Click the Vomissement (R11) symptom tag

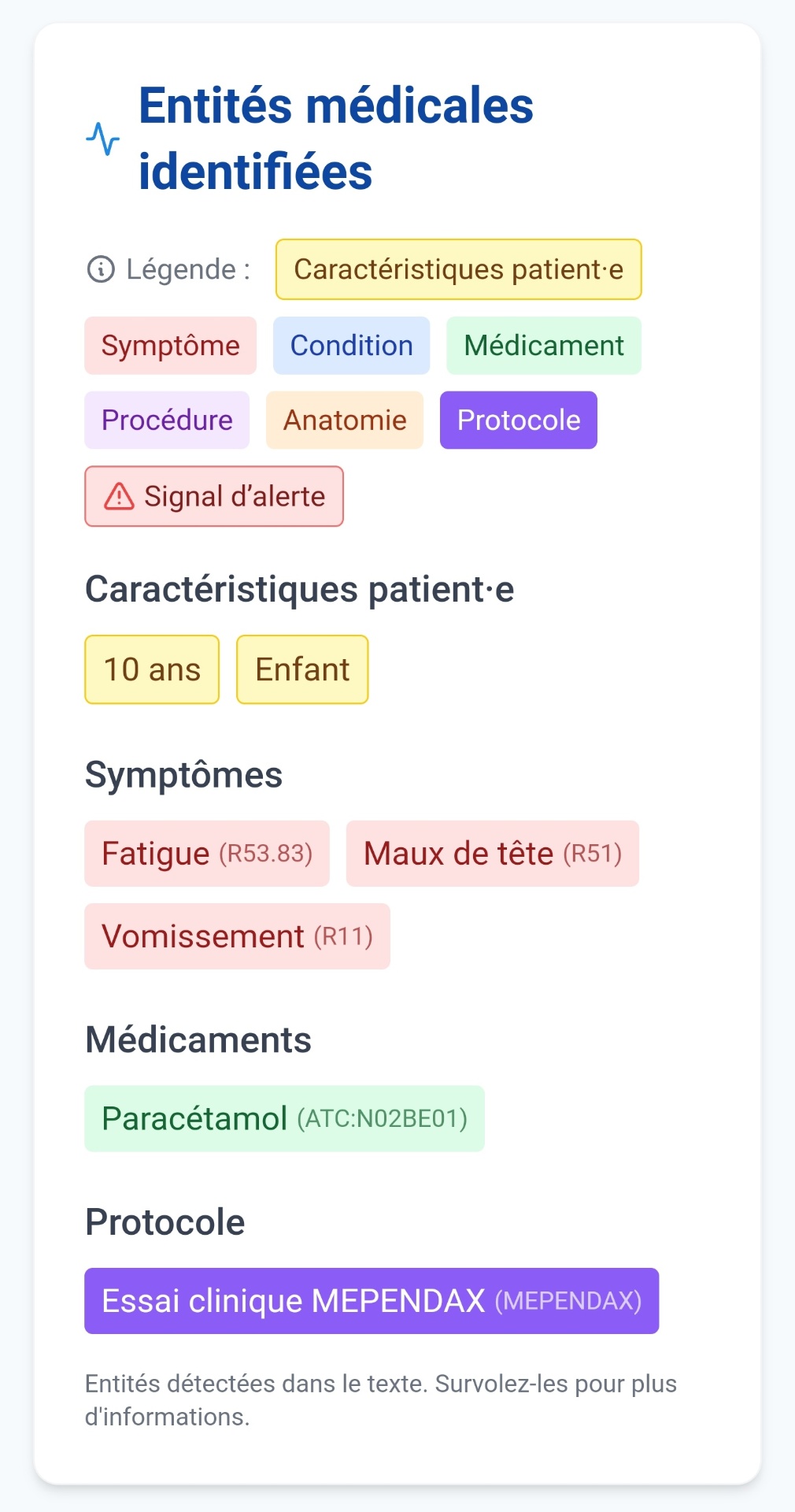[237, 936]
